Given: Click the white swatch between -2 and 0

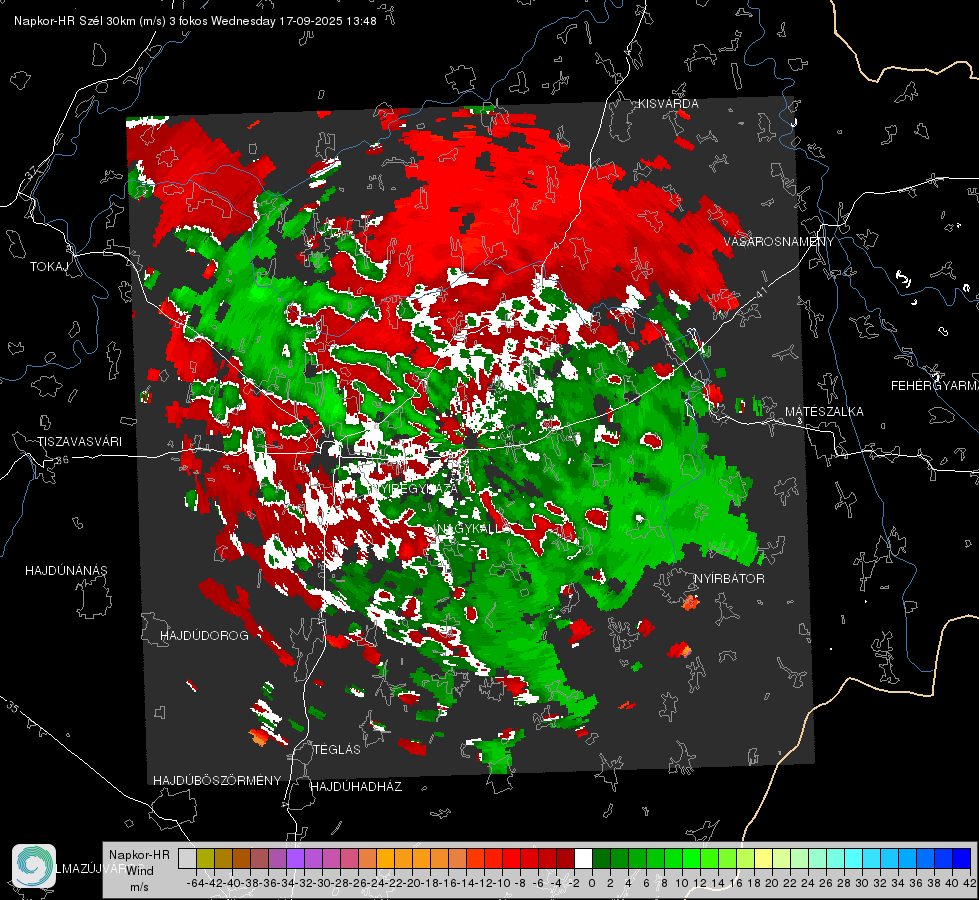Looking at the screenshot, I should [583, 859].
